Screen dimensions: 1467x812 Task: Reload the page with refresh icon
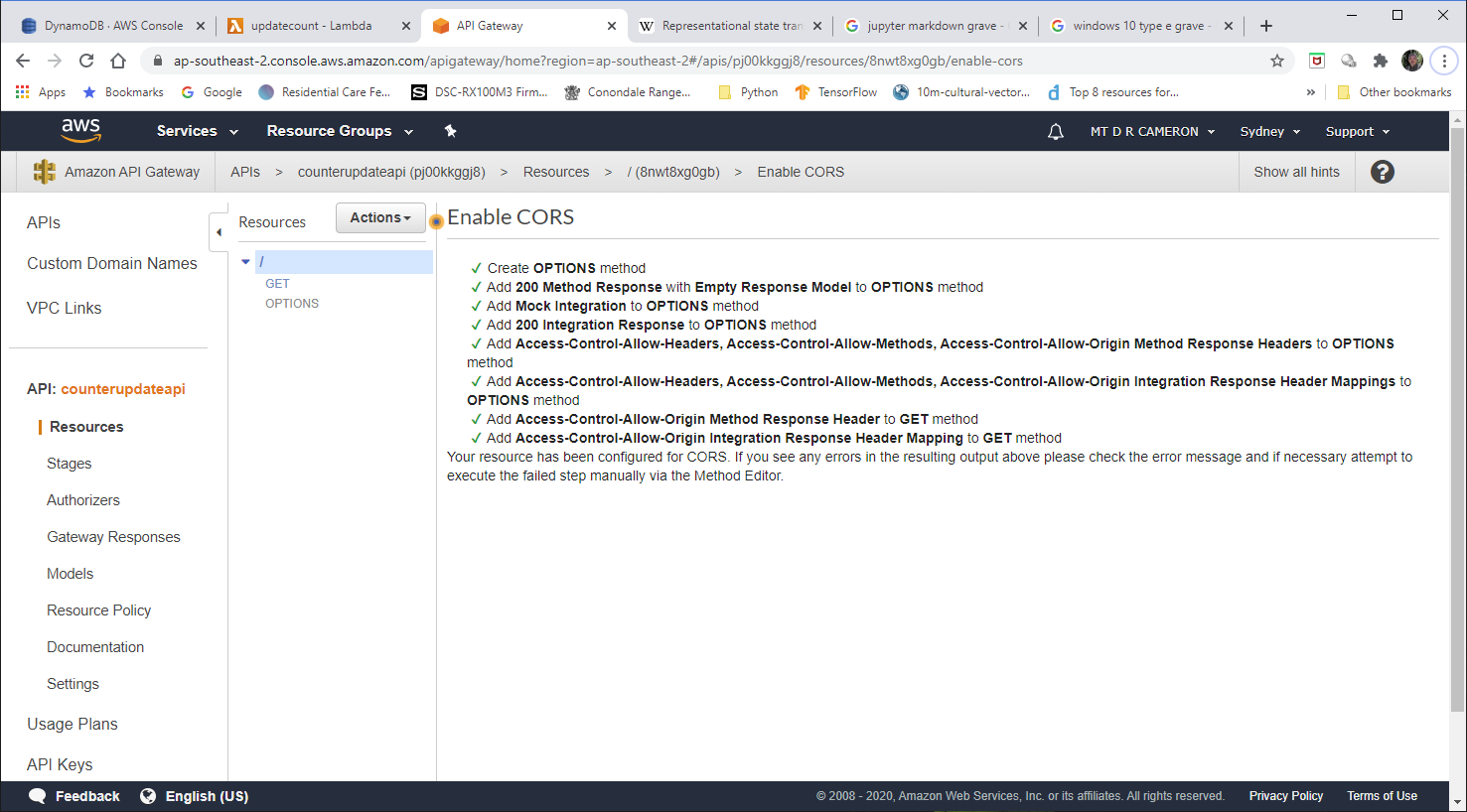click(86, 61)
